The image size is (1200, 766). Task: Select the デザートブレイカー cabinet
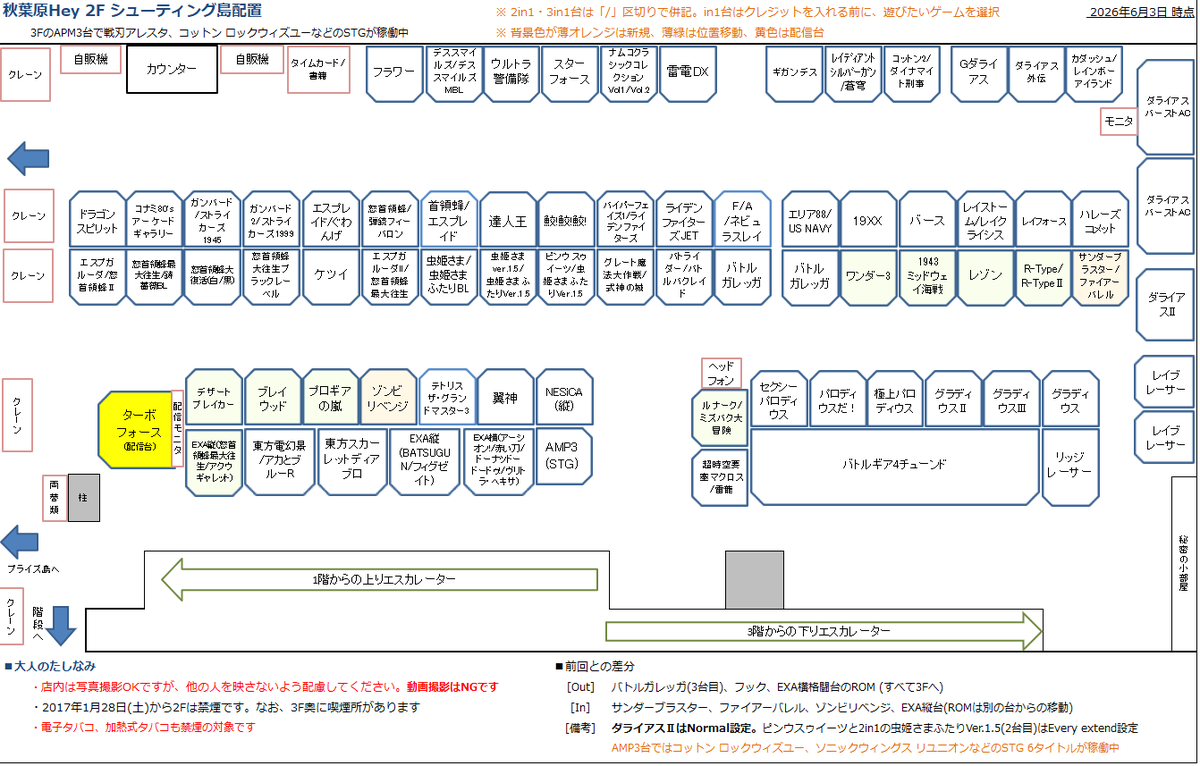click(x=214, y=398)
